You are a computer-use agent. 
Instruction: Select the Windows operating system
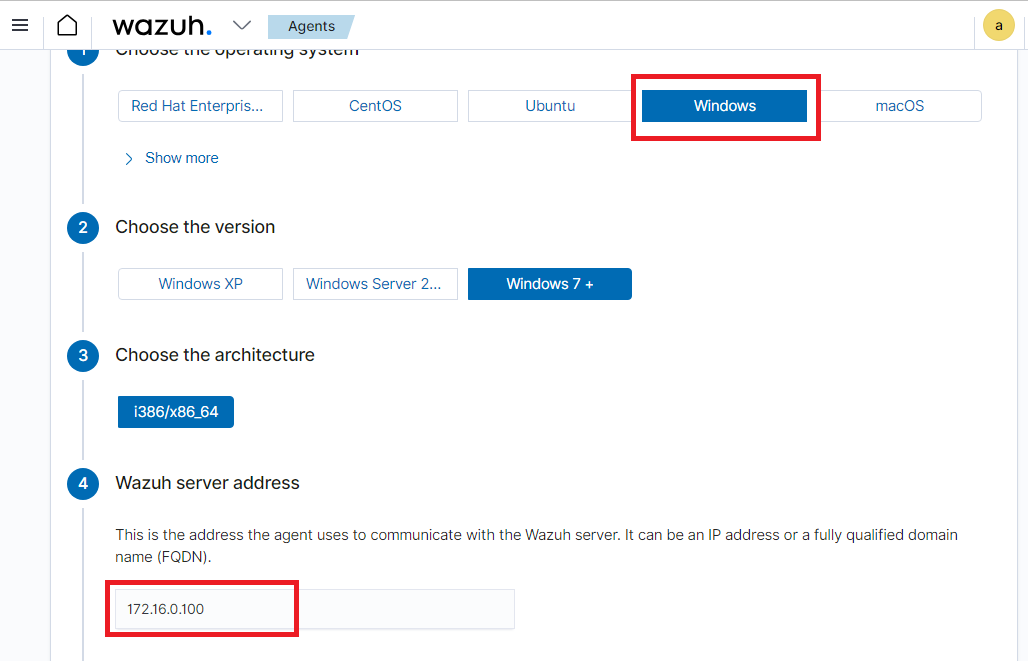pos(724,106)
